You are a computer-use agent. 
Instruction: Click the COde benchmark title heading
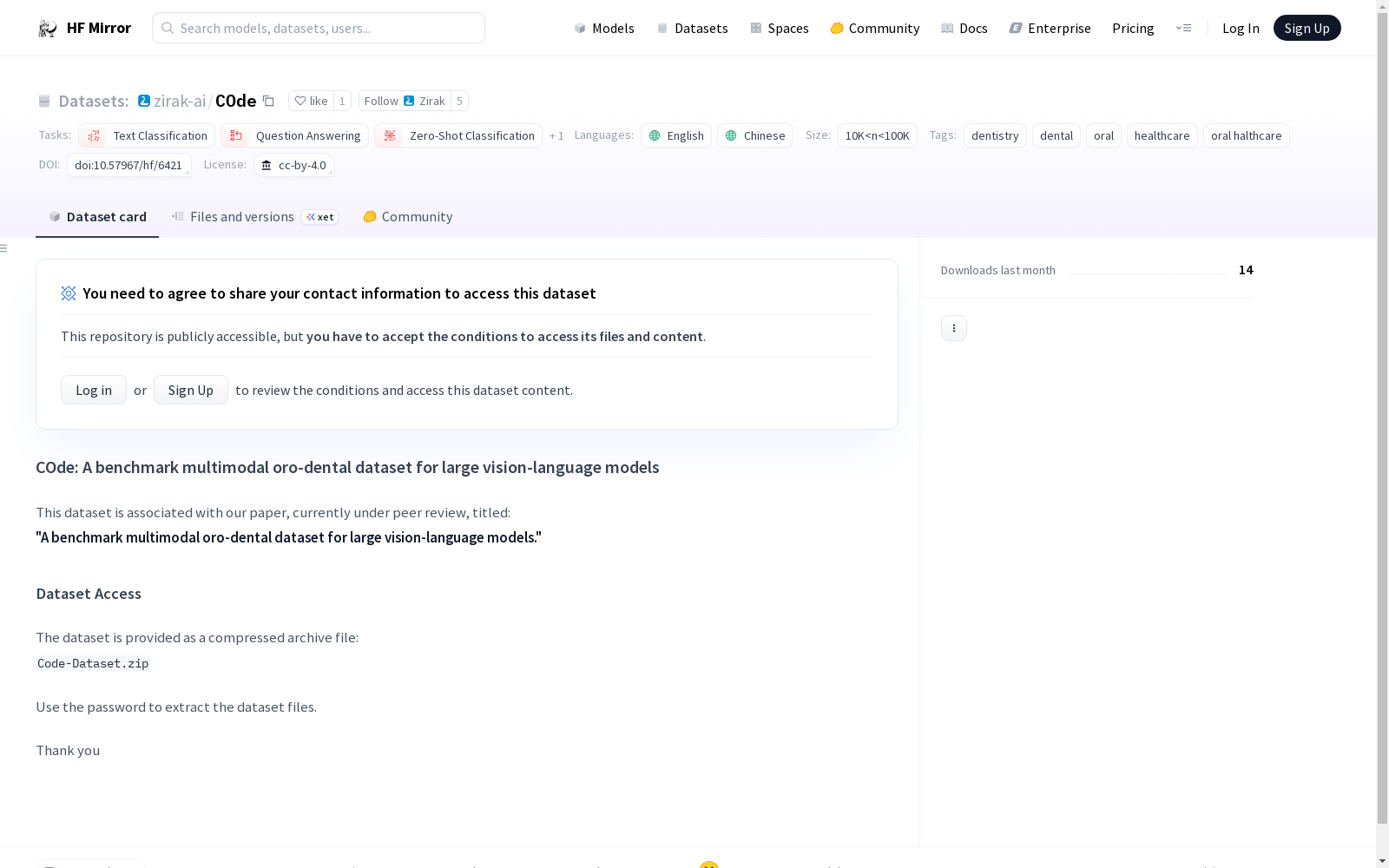click(347, 468)
